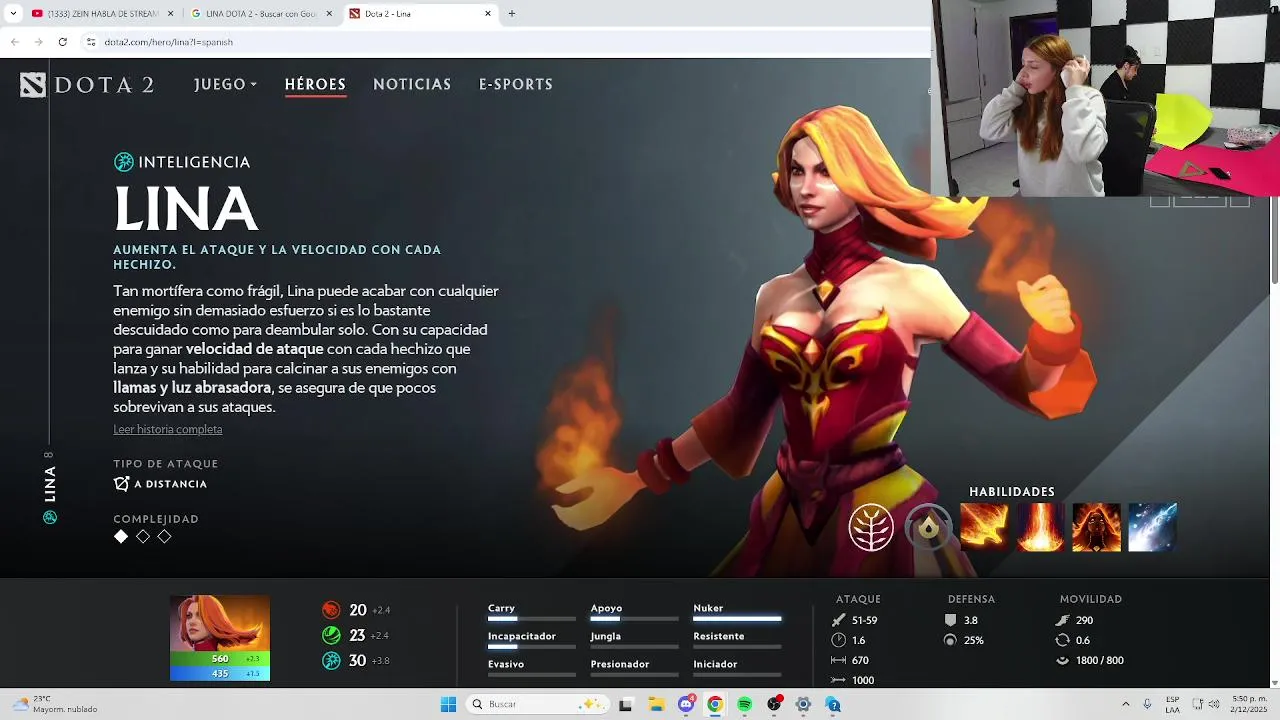
Task: Open the 'Leer historia completa' link
Action: [x=168, y=429]
